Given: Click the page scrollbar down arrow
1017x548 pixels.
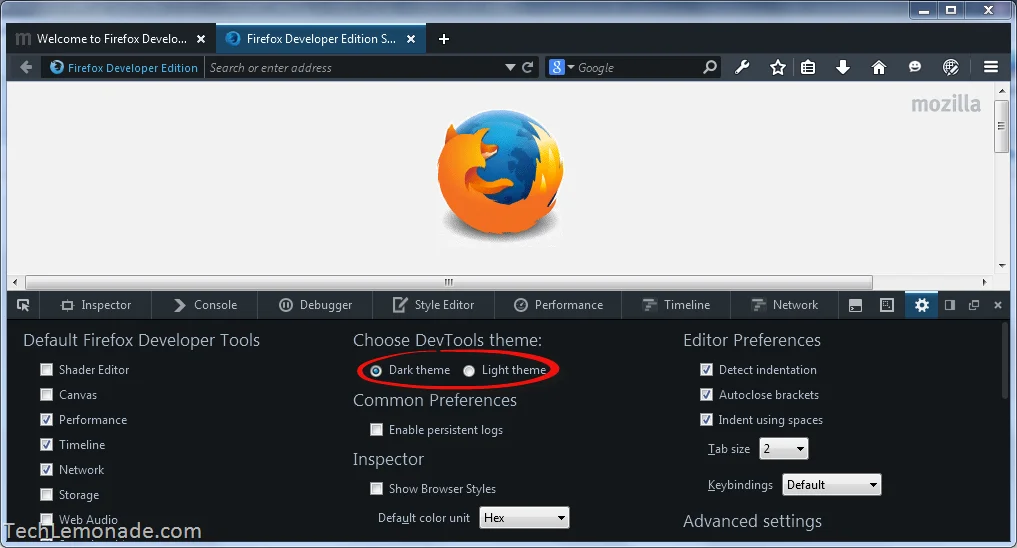Looking at the screenshot, I should [x=1002, y=265].
